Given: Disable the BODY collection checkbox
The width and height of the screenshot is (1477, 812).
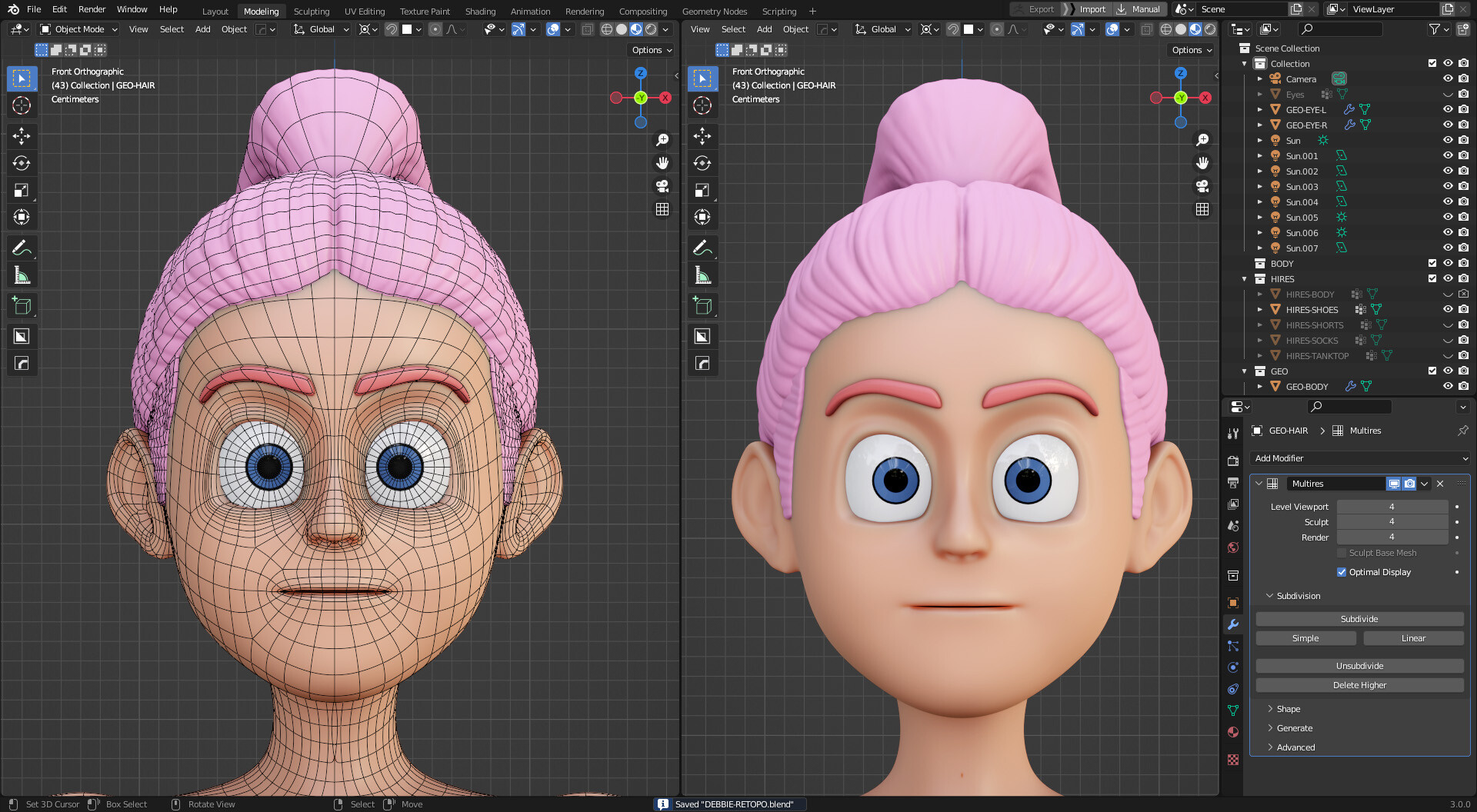Looking at the screenshot, I should [1432, 263].
